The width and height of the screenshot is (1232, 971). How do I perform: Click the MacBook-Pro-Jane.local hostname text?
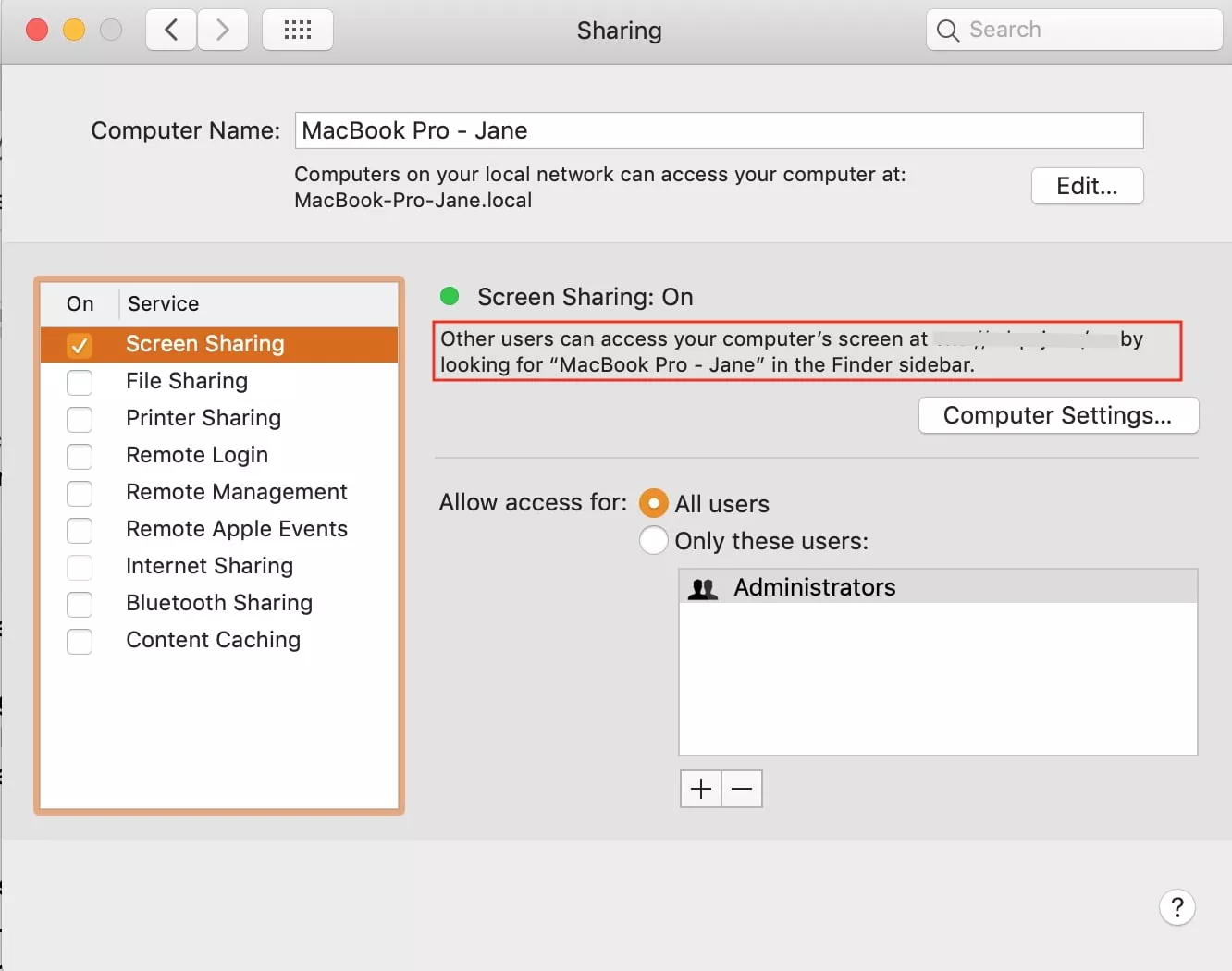click(413, 201)
